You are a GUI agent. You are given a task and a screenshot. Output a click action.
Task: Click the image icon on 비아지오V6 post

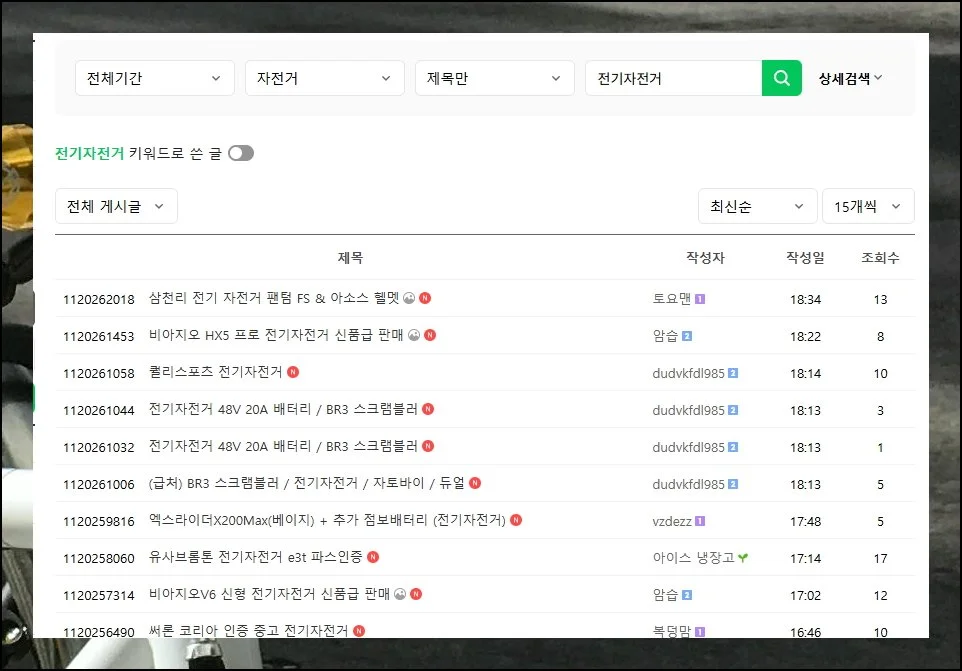399,594
